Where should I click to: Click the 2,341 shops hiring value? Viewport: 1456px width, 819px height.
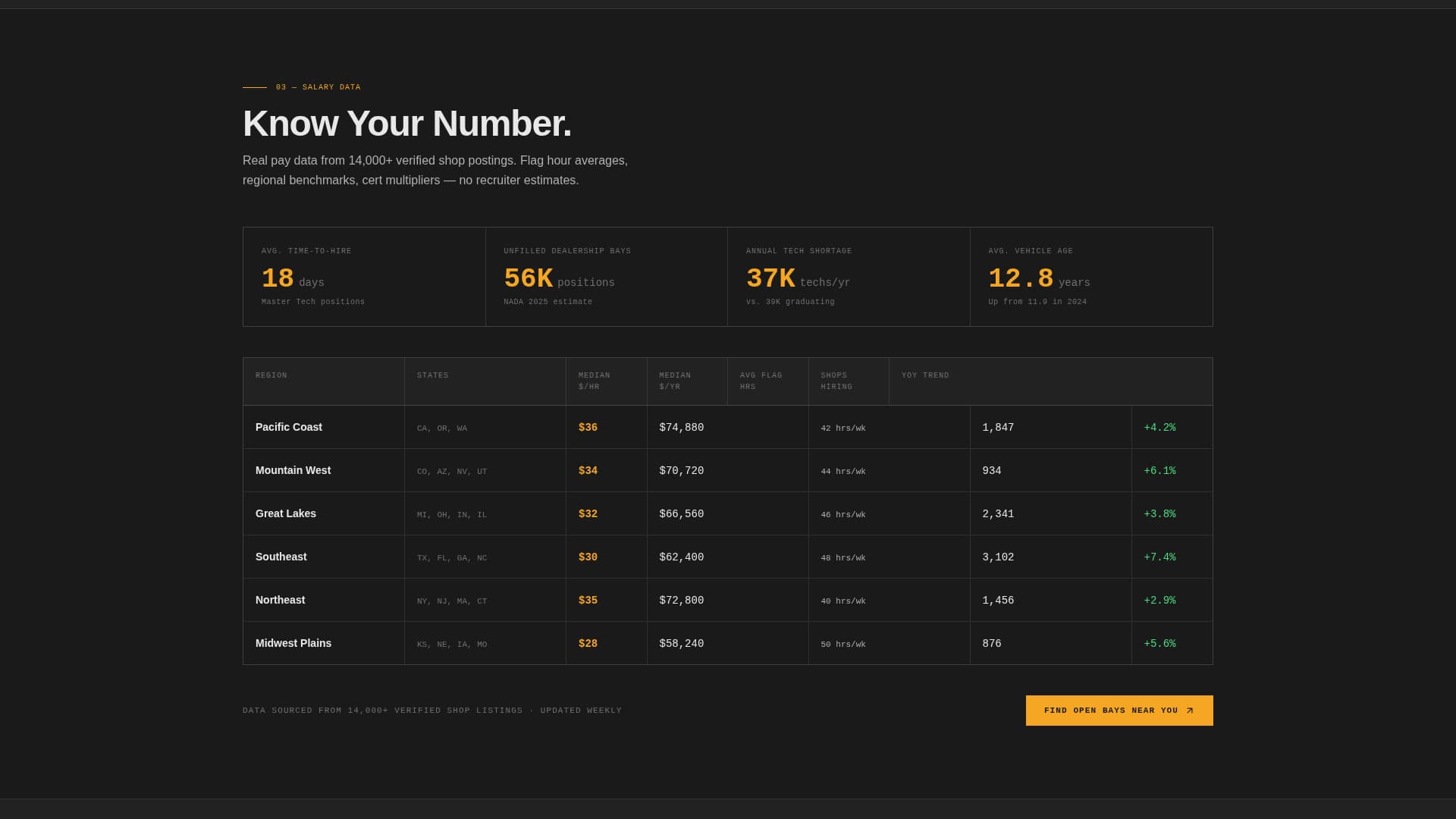(998, 514)
